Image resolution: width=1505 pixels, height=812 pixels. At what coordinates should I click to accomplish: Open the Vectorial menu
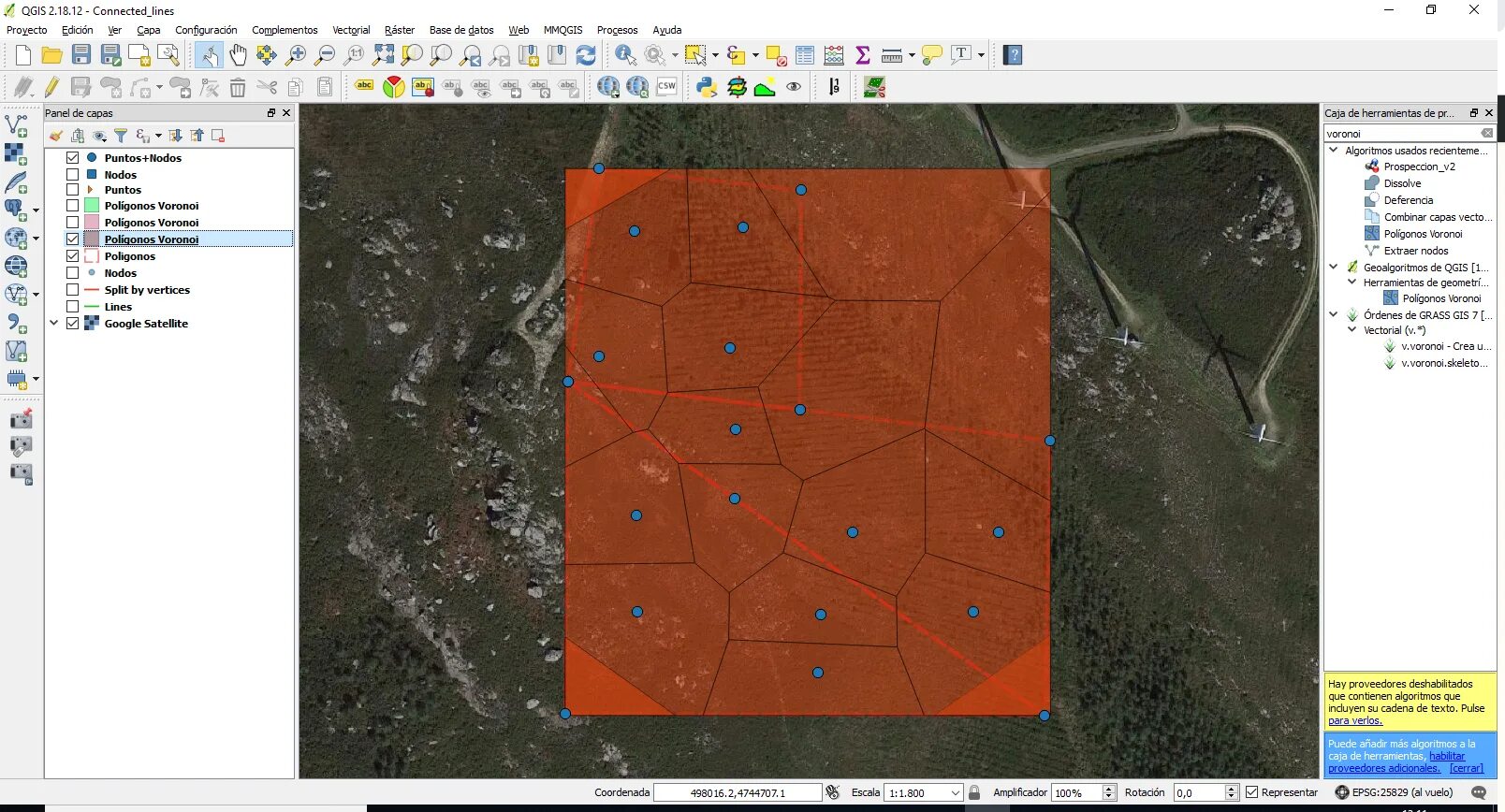tap(351, 30)
